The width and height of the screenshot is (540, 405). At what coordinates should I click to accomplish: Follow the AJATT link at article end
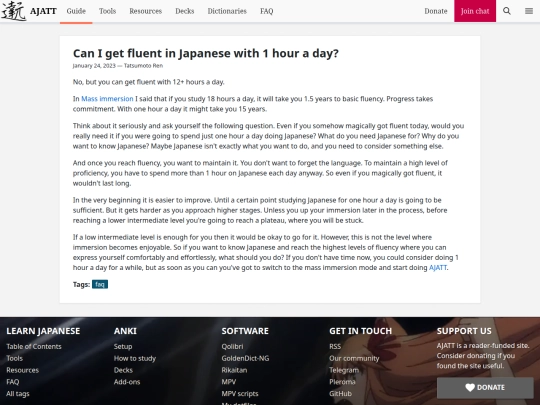(437, 268)
